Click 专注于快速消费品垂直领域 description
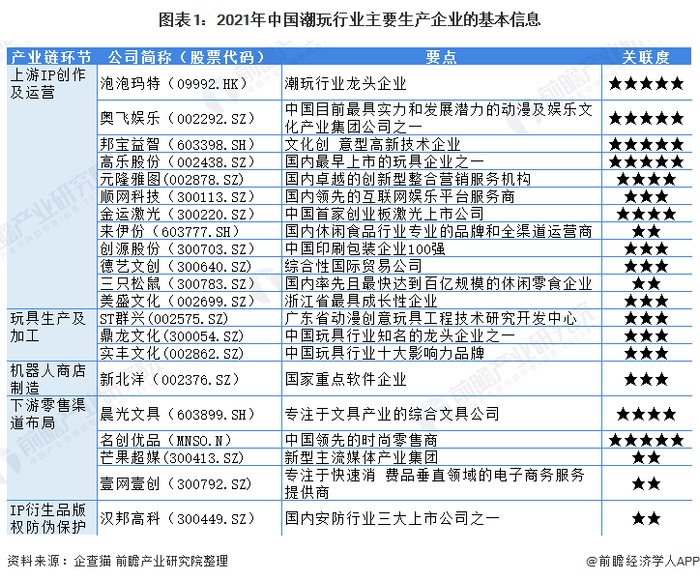This screenshot has height=581, width=700. 435,484
